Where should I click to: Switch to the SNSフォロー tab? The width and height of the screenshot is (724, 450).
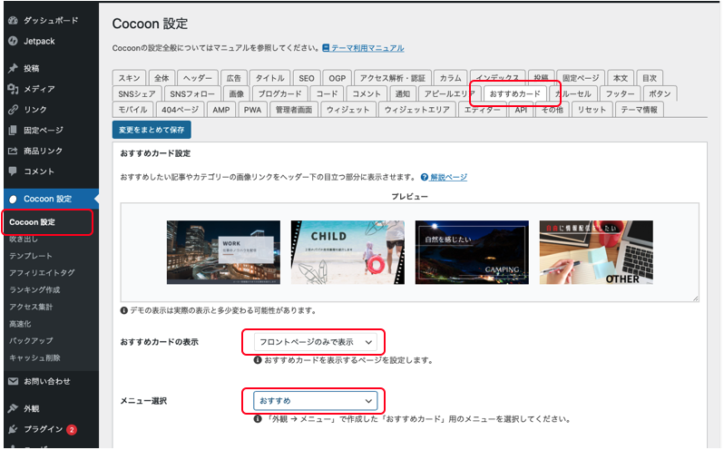pyautogui.click(x=192, y=94)
